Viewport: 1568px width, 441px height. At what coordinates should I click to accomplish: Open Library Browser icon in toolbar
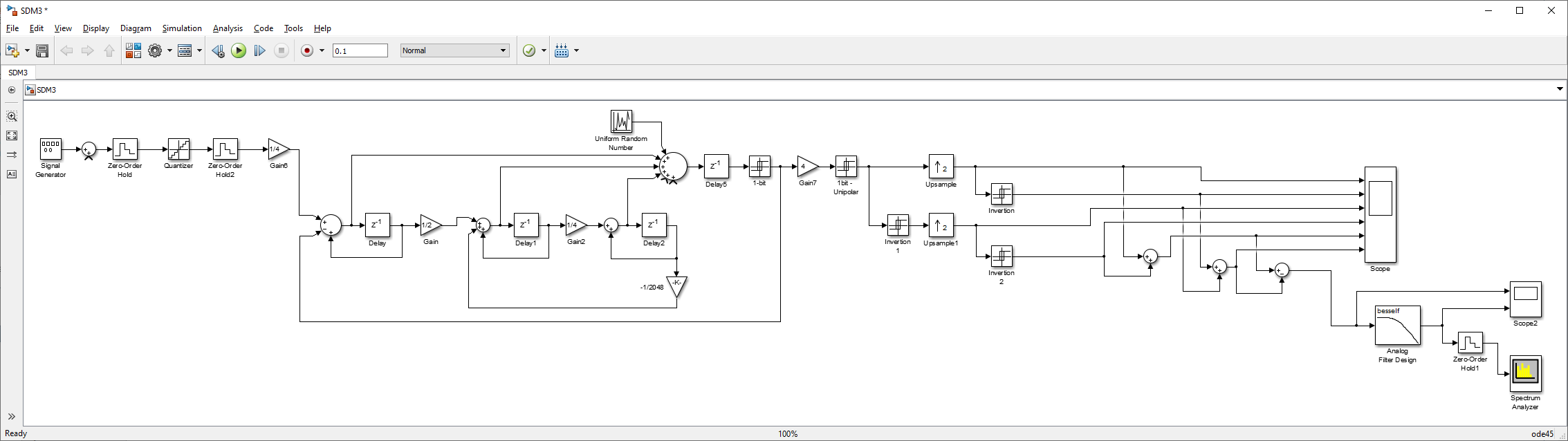[x=133, y=50]
